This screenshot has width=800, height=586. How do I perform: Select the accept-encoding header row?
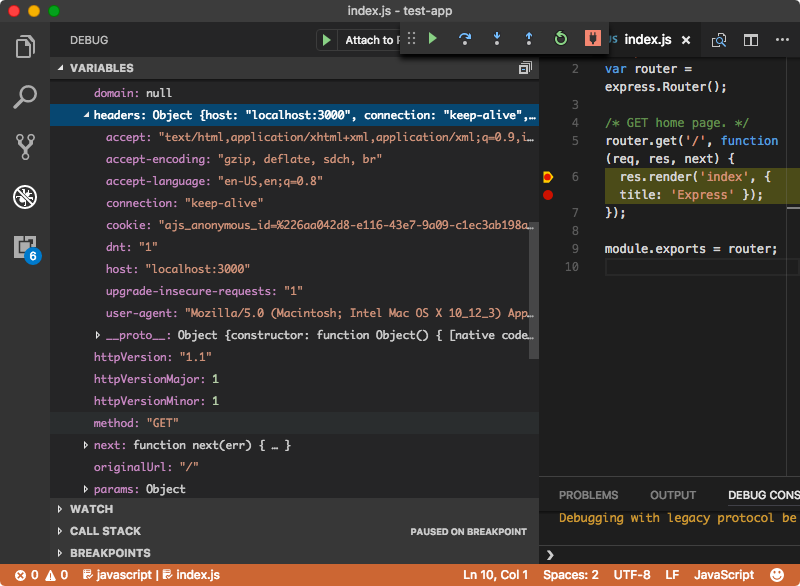[x=294, y=159]
